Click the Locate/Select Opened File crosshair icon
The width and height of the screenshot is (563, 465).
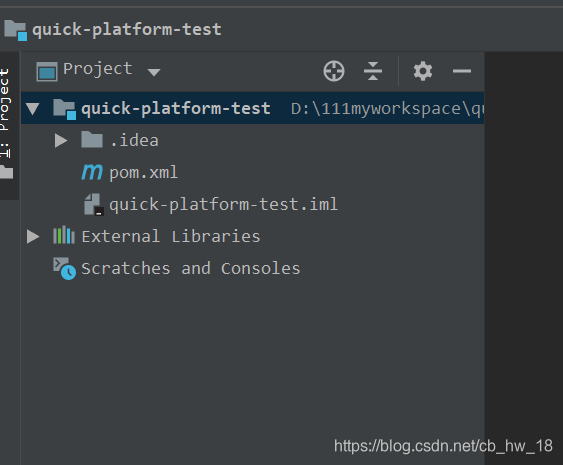(334, 71)
